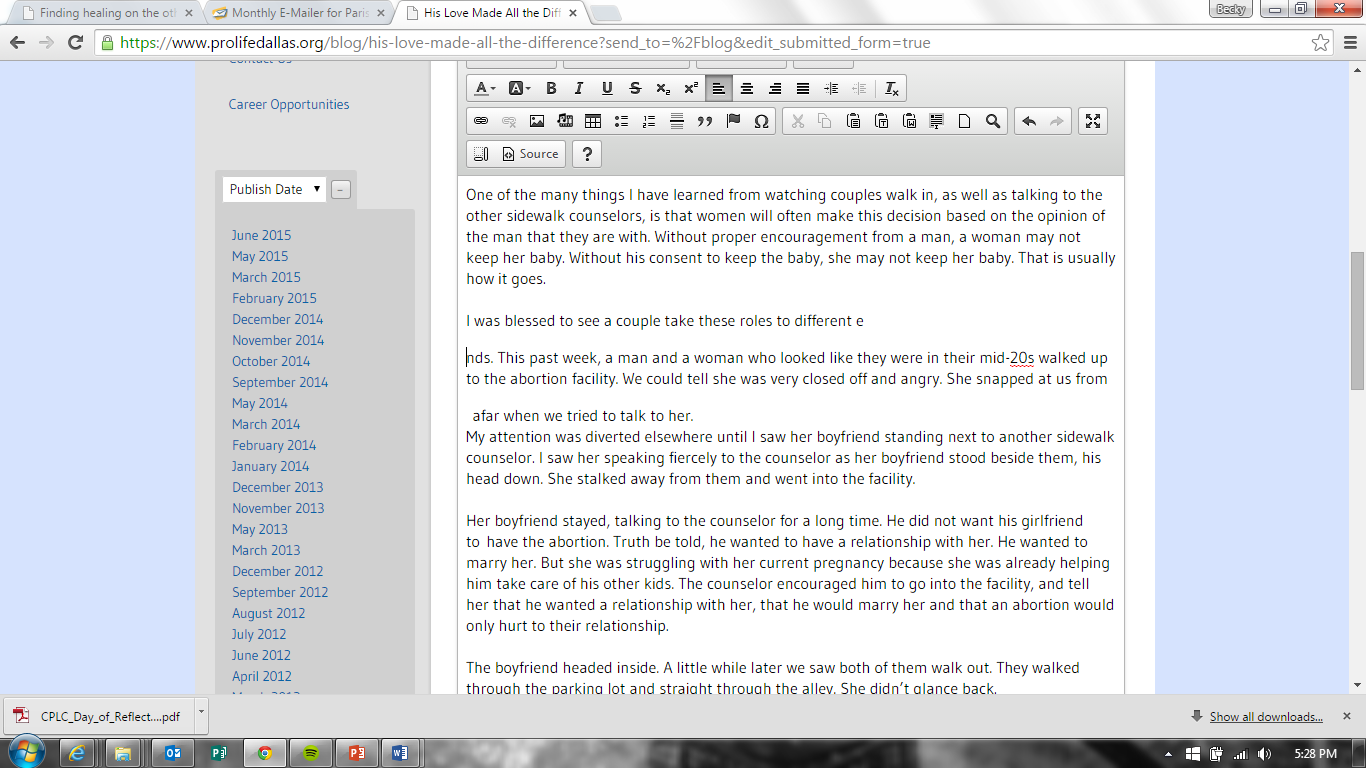Screen dimensions: 1366x768
Task: Click the page vertical scrollbar thumb
Action: tap(1357, 320)
